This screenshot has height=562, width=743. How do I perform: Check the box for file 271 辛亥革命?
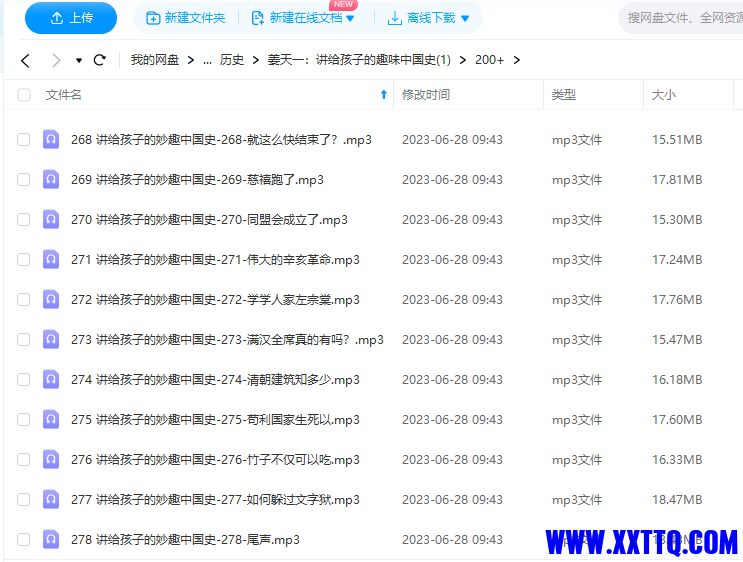coord(24,260)
